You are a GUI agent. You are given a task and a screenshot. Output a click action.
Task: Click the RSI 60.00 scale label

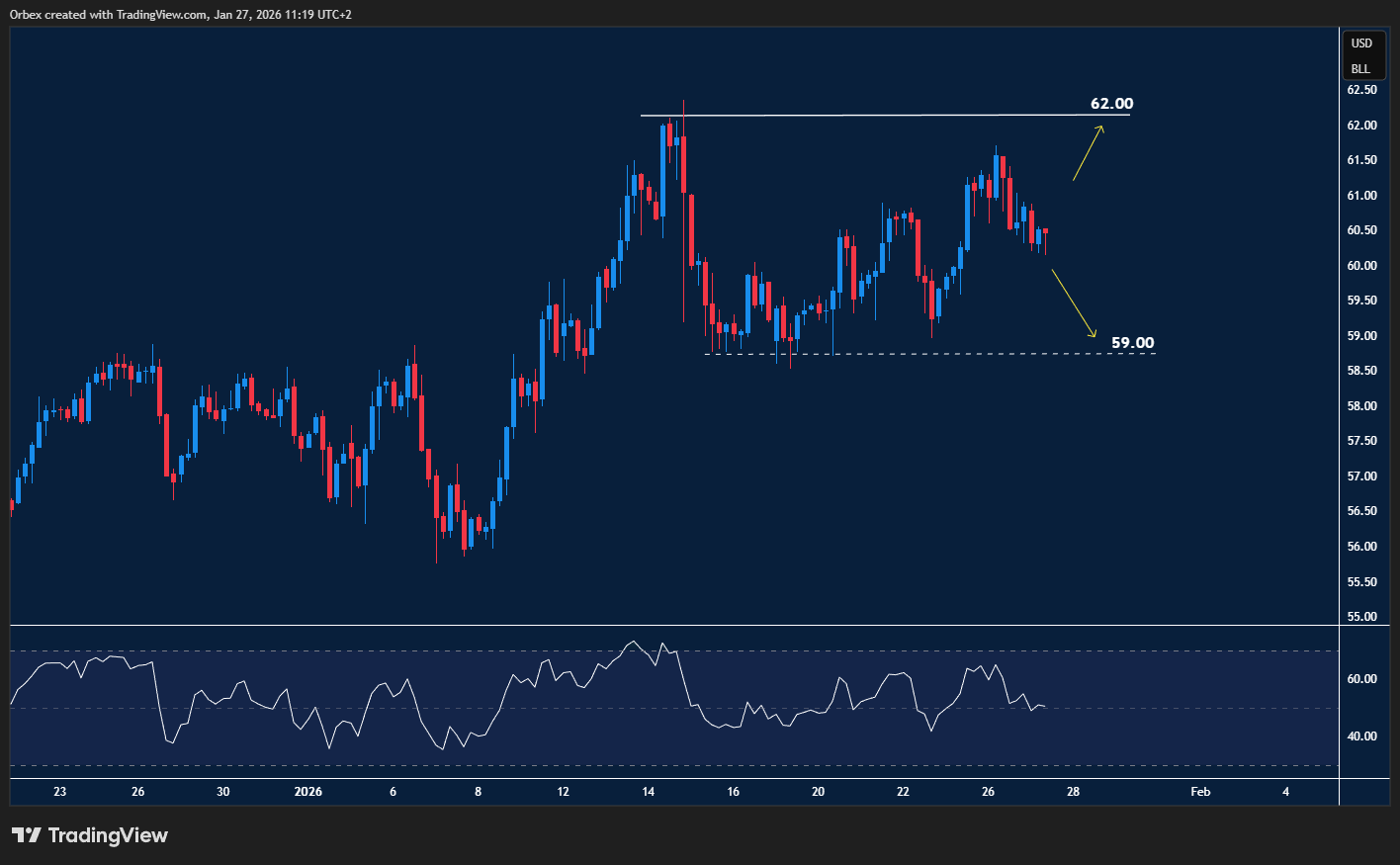click(x=1361, y=679)
